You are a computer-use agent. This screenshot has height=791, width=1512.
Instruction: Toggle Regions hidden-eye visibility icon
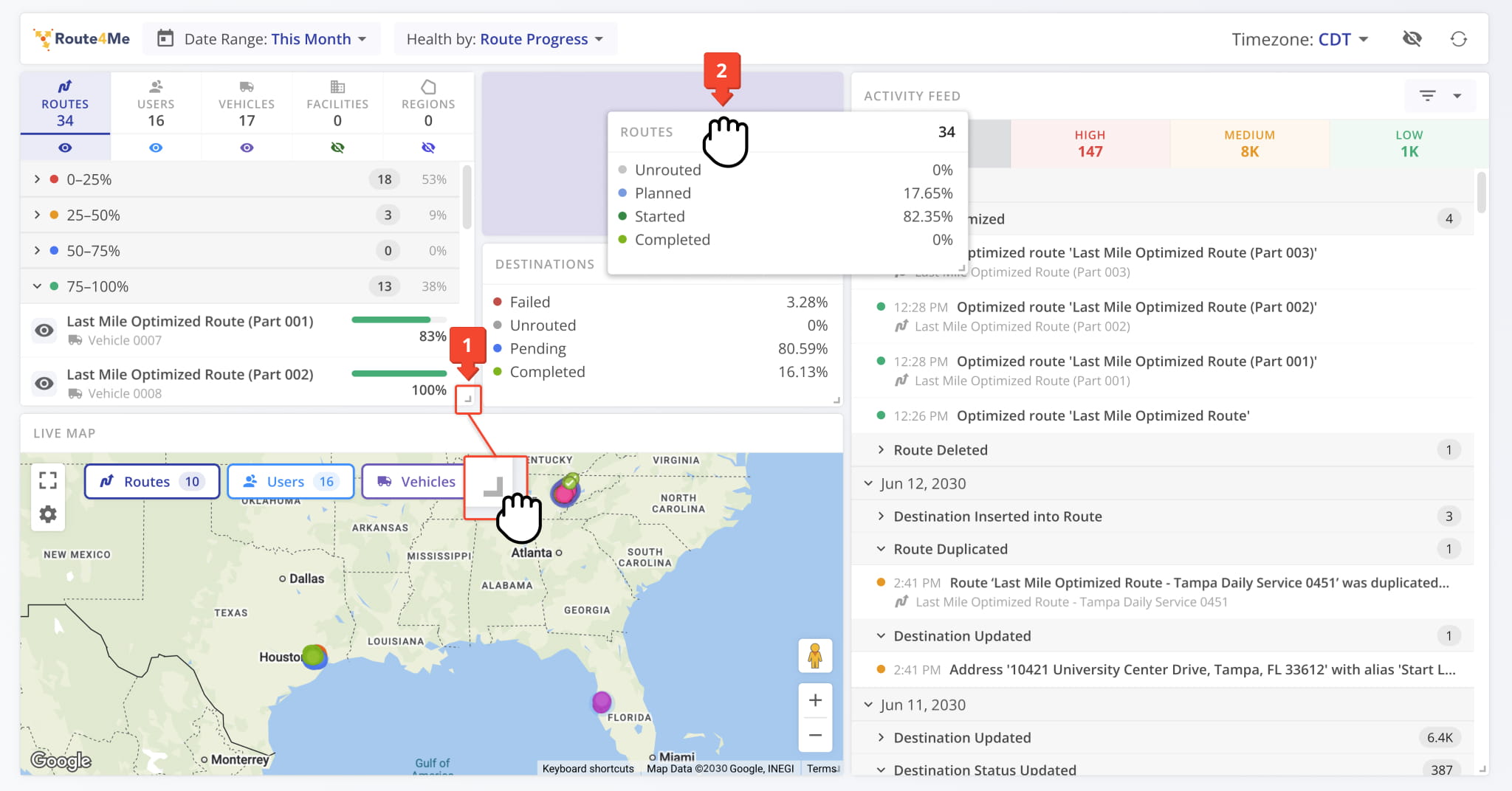(428, 148)
